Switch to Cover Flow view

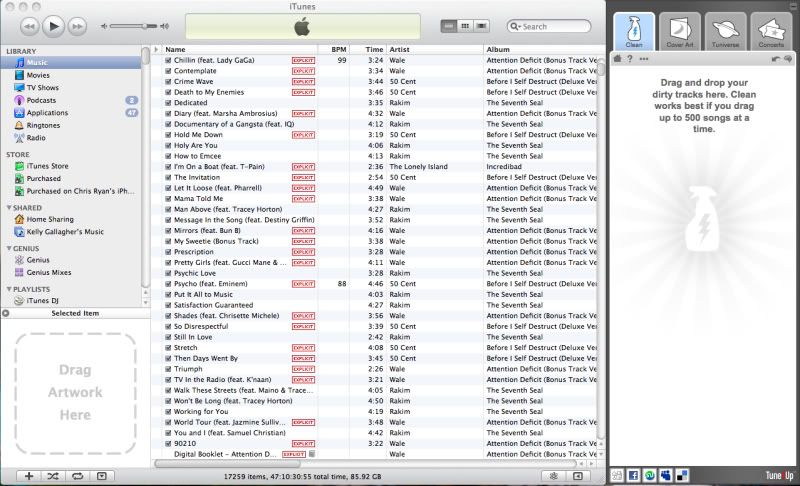tap(481, 26)
